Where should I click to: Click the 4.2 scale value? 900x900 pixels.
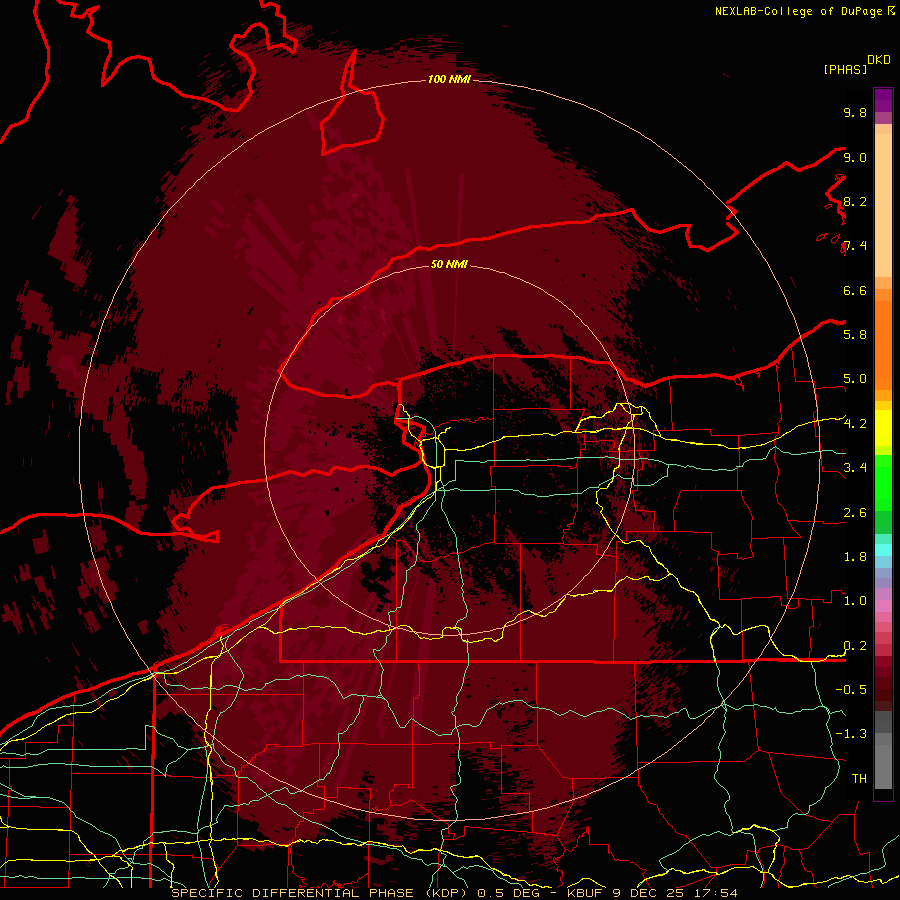coord(855,424)
